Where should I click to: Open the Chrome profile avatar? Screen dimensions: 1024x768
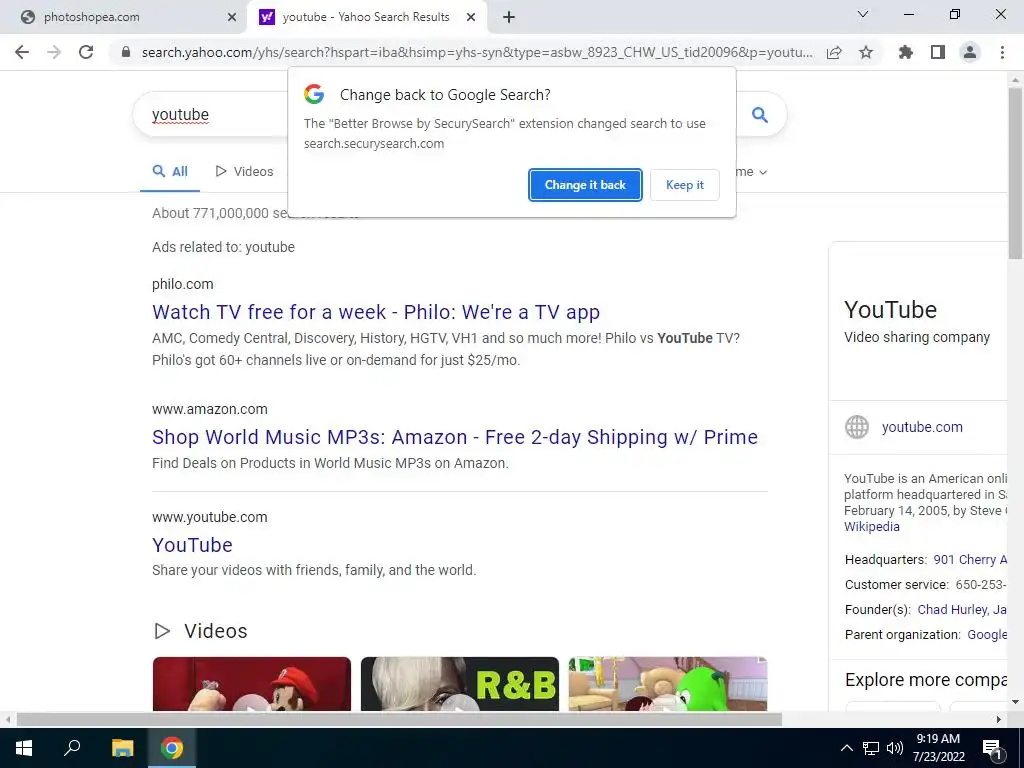click(970, 52)
